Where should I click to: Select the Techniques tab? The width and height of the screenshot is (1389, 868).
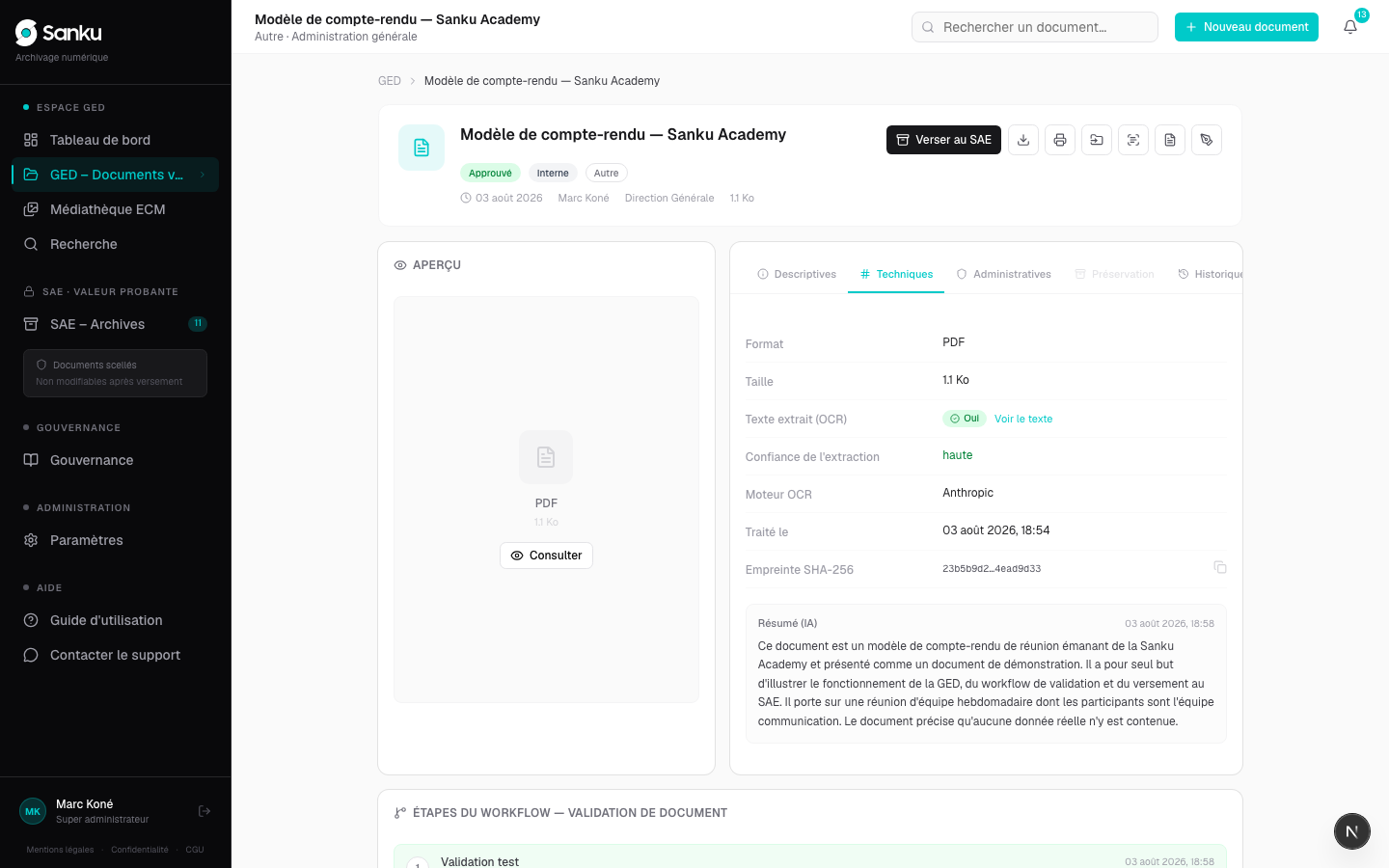point(896,274)
